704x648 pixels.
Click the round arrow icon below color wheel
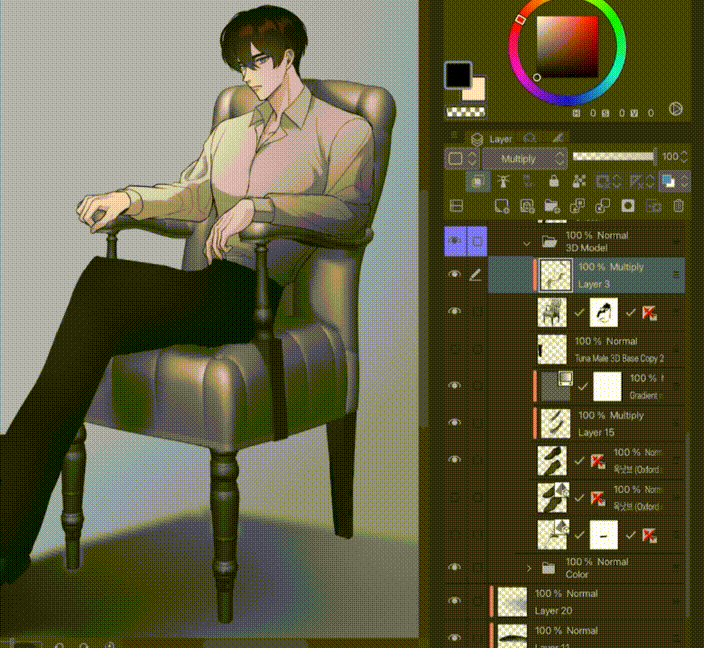pyautogui.click(x=676, y=109)
